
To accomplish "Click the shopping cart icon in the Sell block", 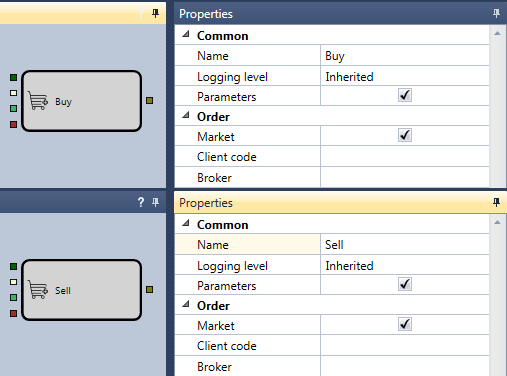I will [38, 290].
